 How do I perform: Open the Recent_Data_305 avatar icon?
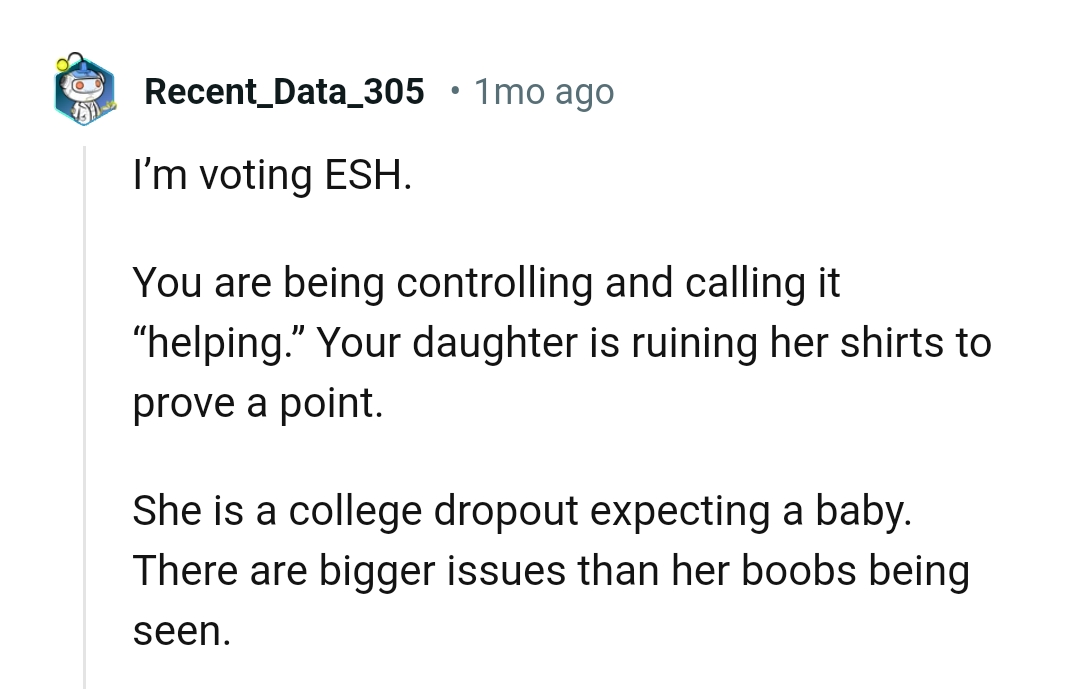coord(84,91)
